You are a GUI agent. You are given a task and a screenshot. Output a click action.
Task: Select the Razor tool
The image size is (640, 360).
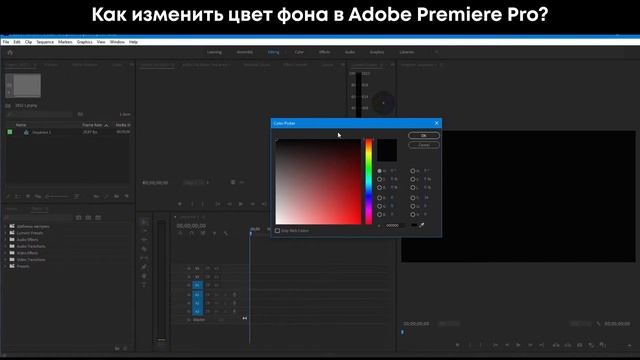tap(144, 249)
